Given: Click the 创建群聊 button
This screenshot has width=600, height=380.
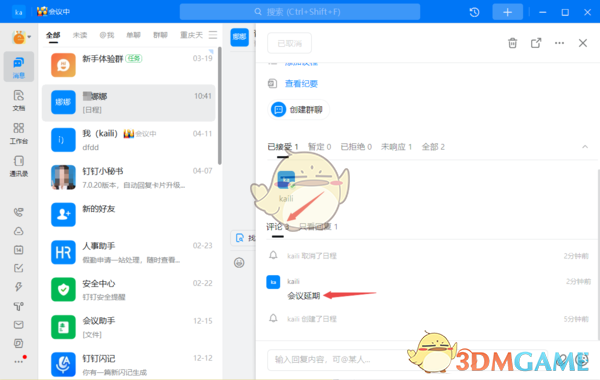Looking at the screenshot, I should (298, 110).
